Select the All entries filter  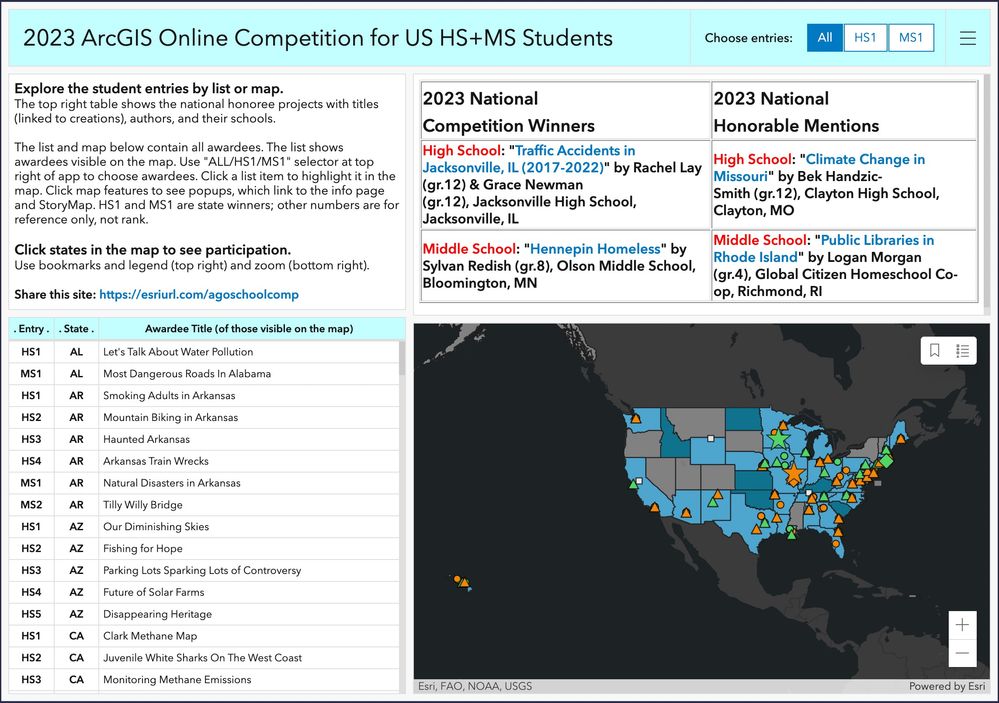click(x=825, y=38)
